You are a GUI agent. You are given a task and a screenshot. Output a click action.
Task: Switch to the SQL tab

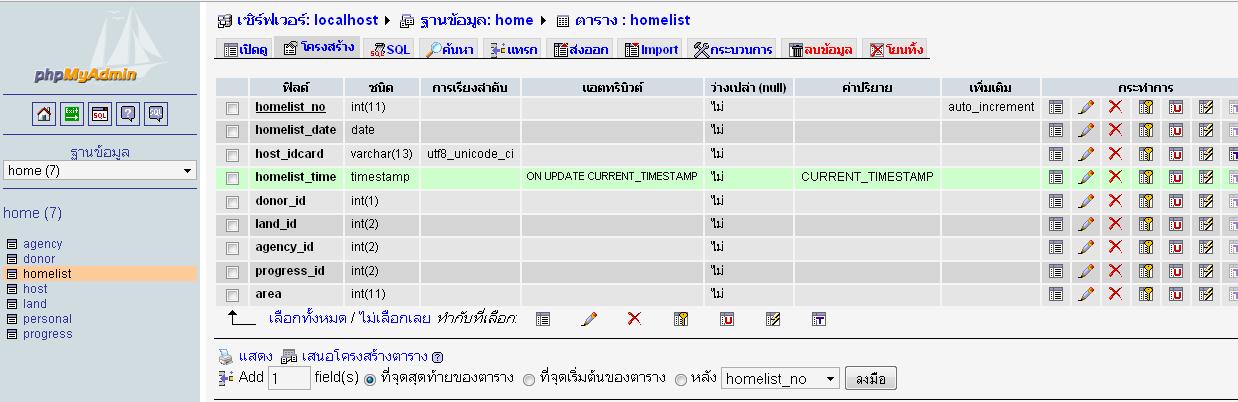pyautogui.click(x=390, y=49)
